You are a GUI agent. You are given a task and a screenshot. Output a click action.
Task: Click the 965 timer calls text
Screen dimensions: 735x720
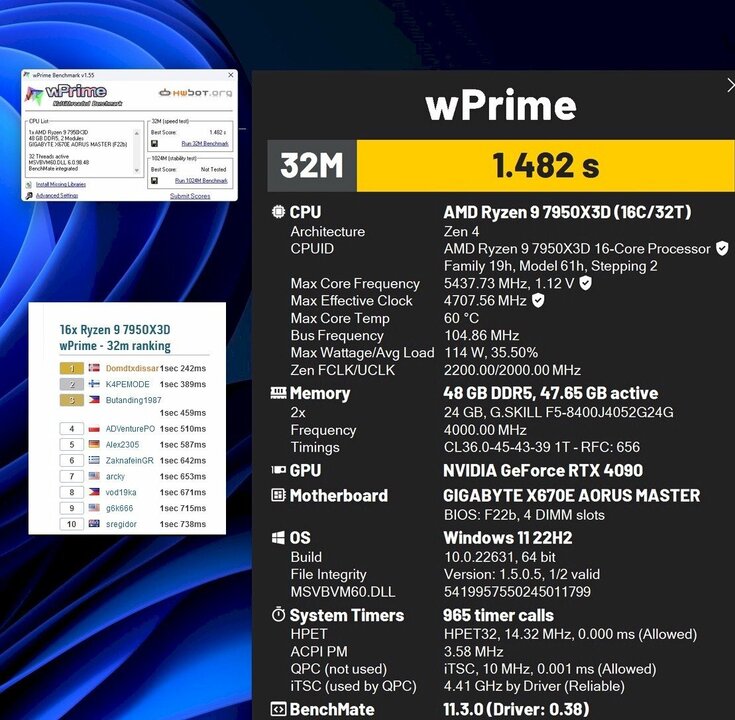[x=498, y=615]
